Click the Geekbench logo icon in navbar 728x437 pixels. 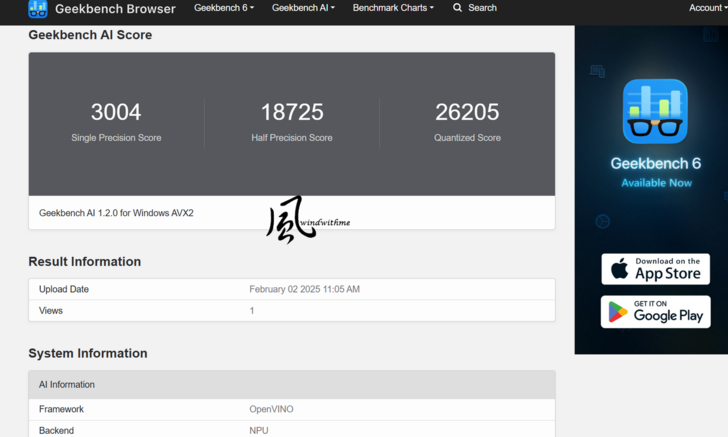point(38,9)
